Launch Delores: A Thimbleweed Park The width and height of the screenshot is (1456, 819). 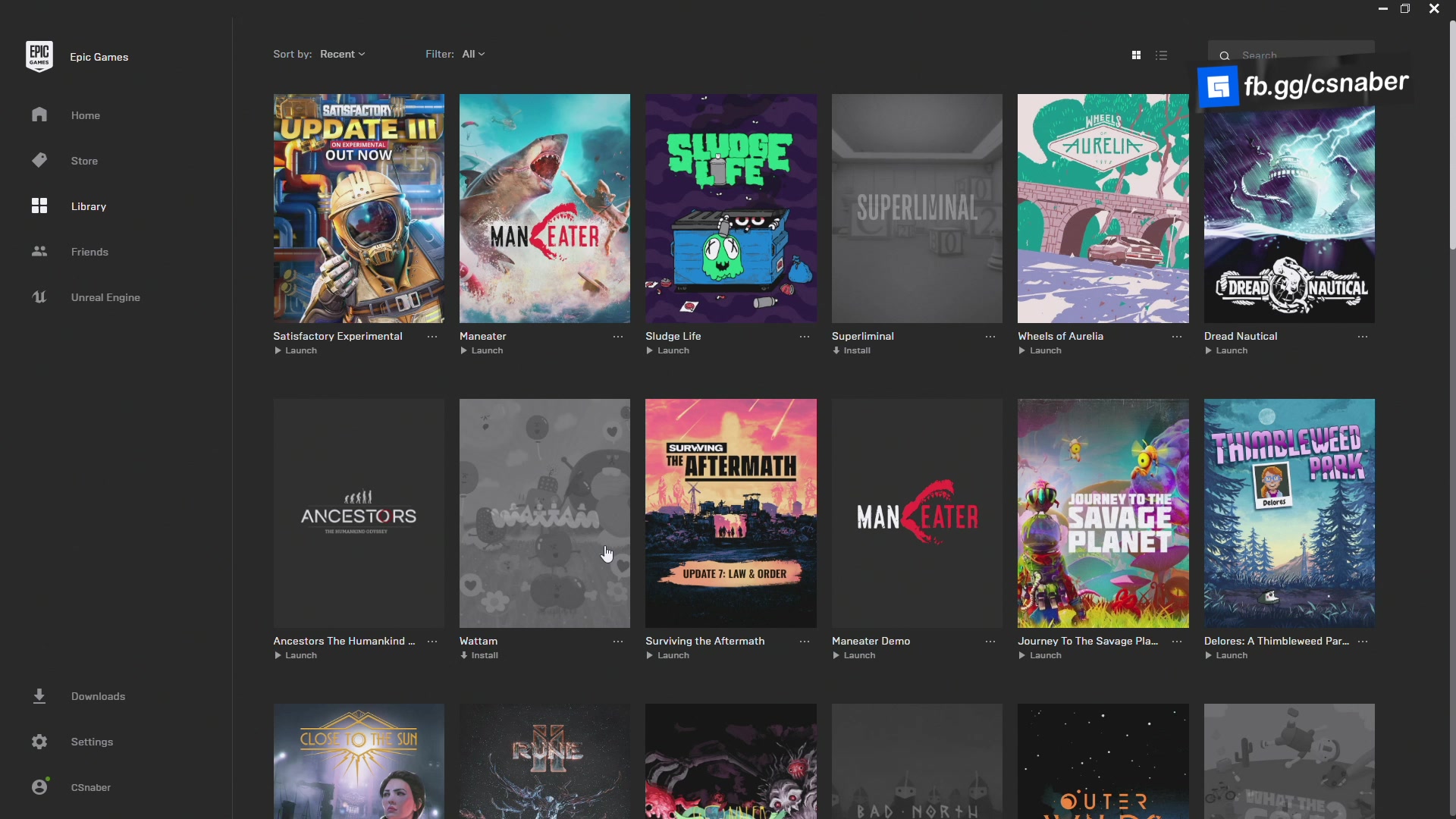click(1226, 655)
